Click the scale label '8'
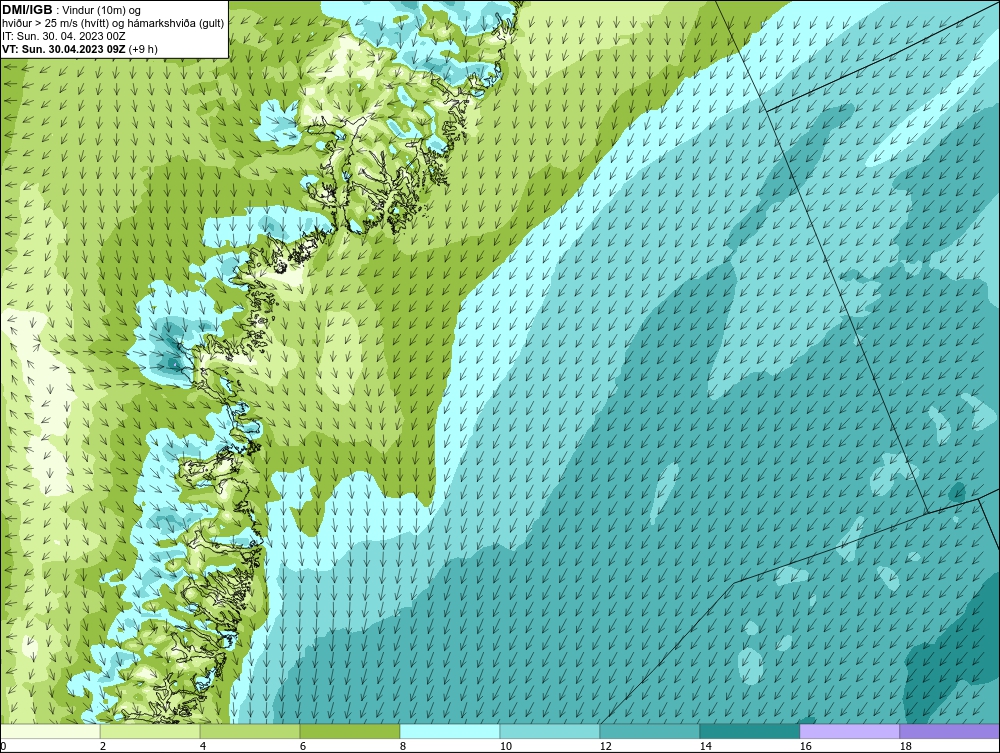The width and height of the screenshot is (1000, 753). pos(402,746)
